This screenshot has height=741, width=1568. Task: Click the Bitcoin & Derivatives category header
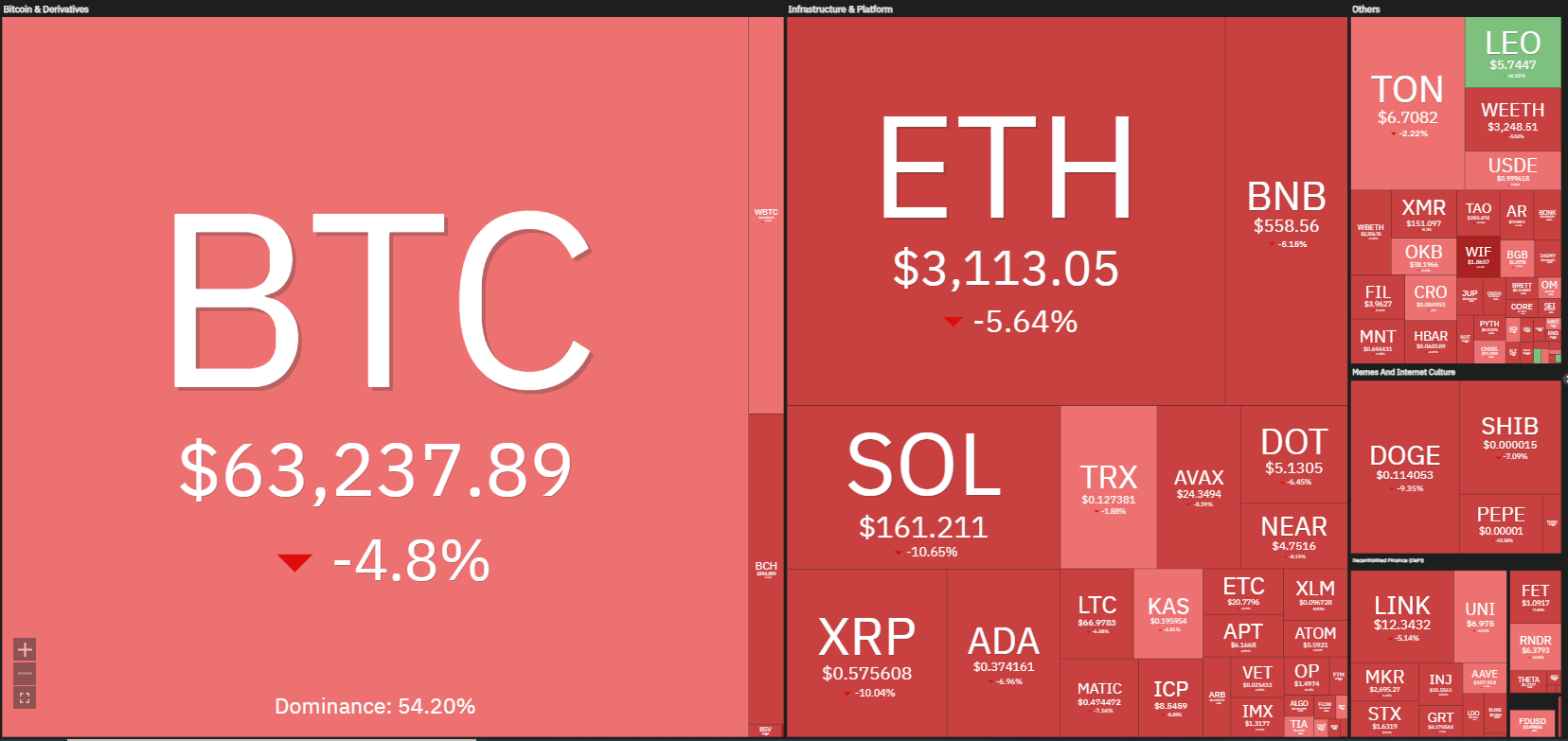pos(45,9)
